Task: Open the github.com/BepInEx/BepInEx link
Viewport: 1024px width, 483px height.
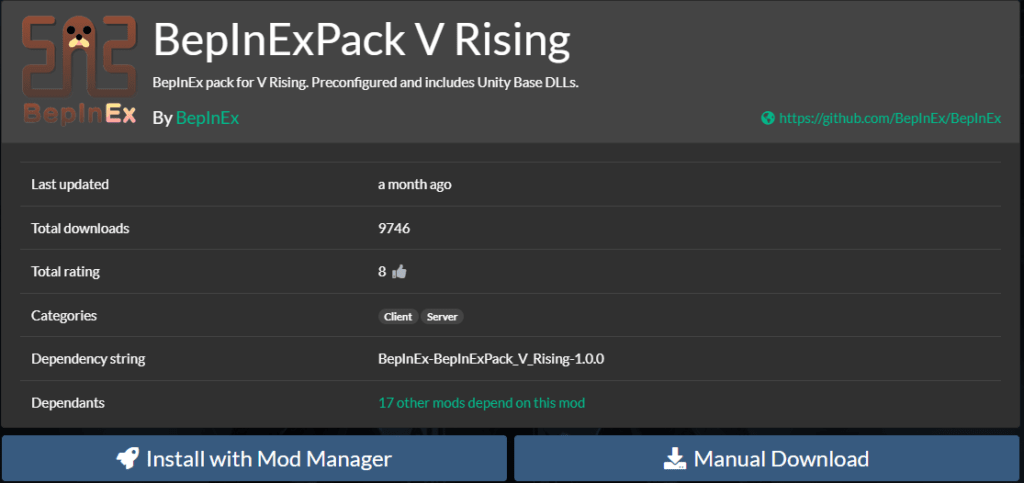Action: click(890, 118)
